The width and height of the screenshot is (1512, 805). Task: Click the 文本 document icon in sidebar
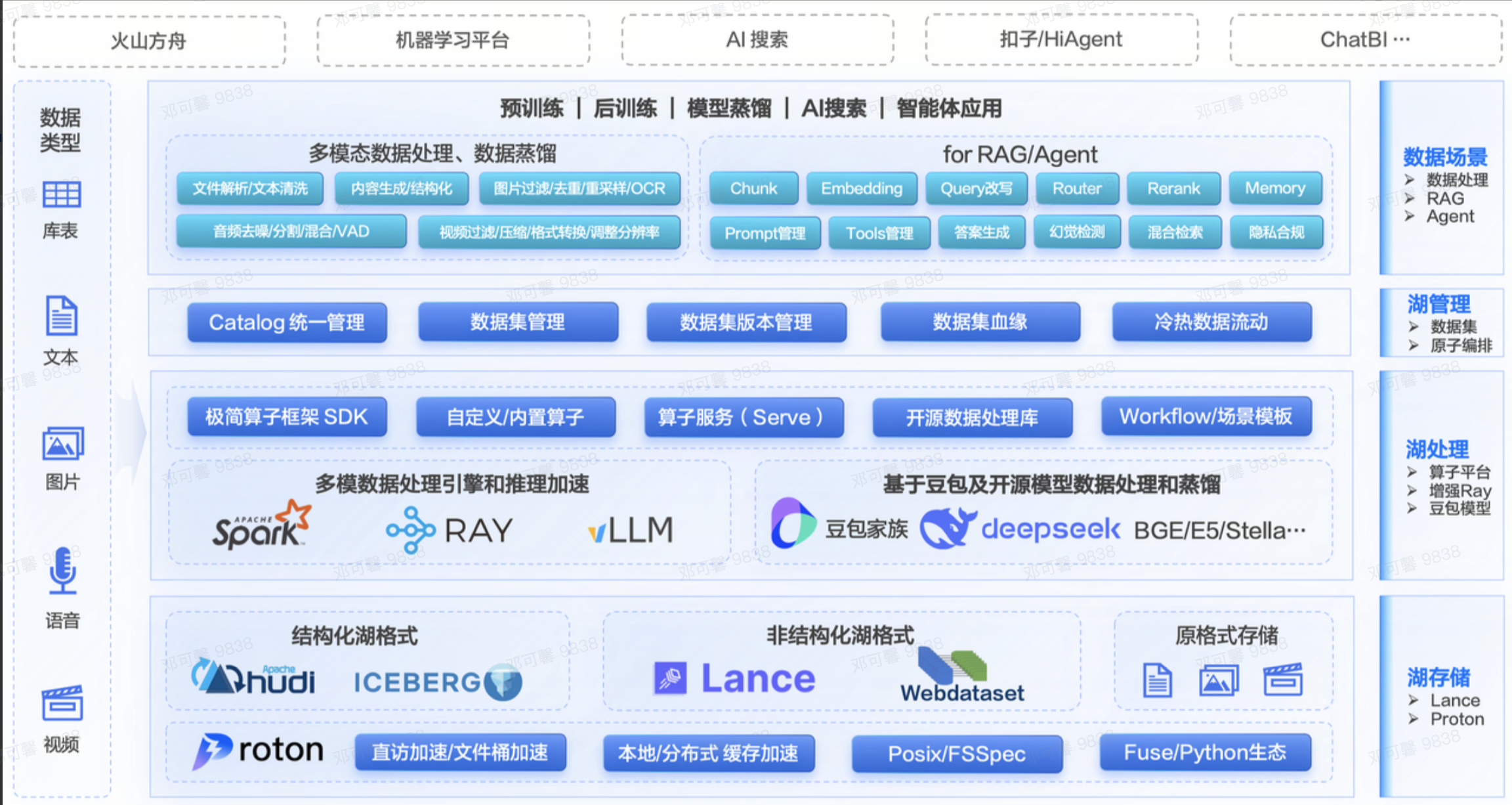[61, 316]
